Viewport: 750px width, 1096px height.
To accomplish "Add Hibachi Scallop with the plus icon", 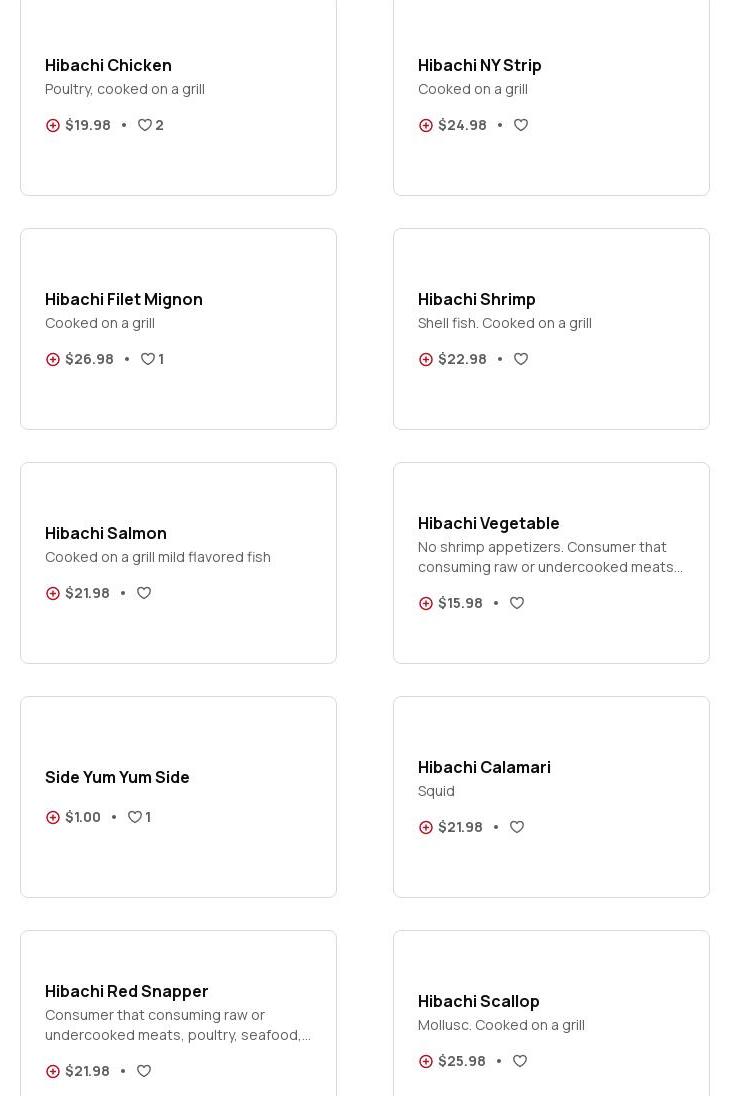I will pyautogui.click(x=426, y=1061).
